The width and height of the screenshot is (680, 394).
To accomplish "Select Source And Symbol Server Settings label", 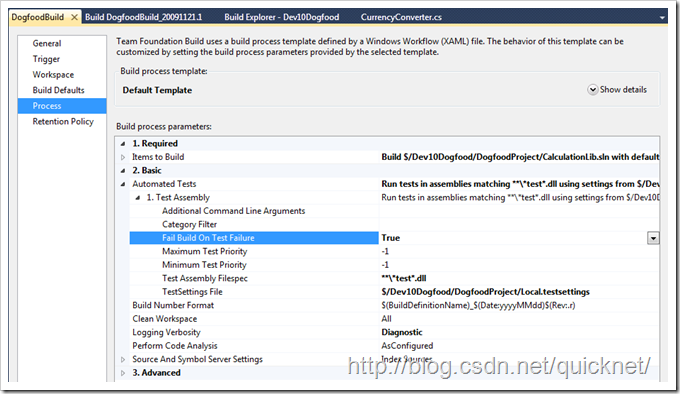I will click(x=197, y=359).
